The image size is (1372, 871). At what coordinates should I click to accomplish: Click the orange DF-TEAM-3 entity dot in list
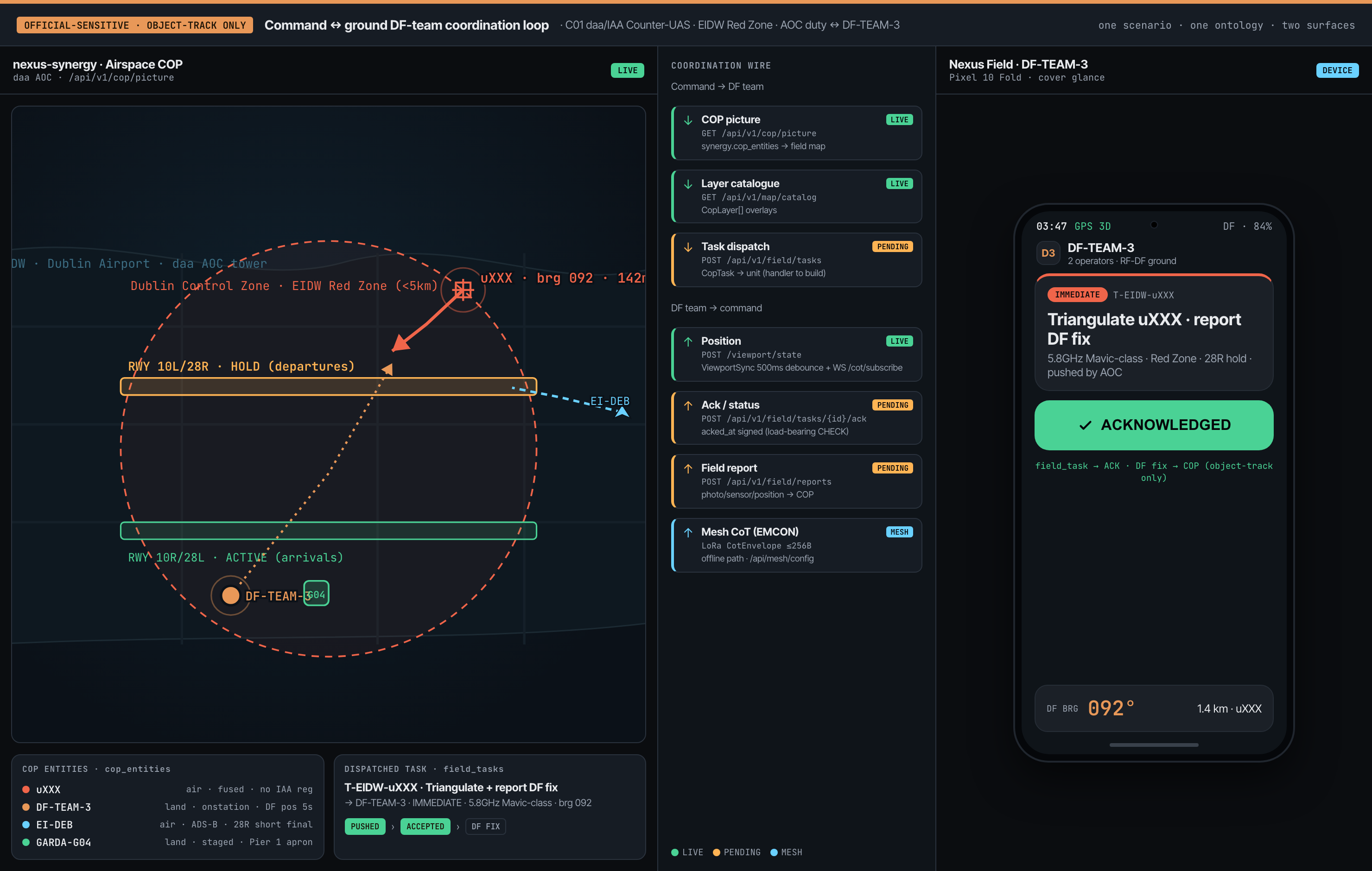point(25,807)
